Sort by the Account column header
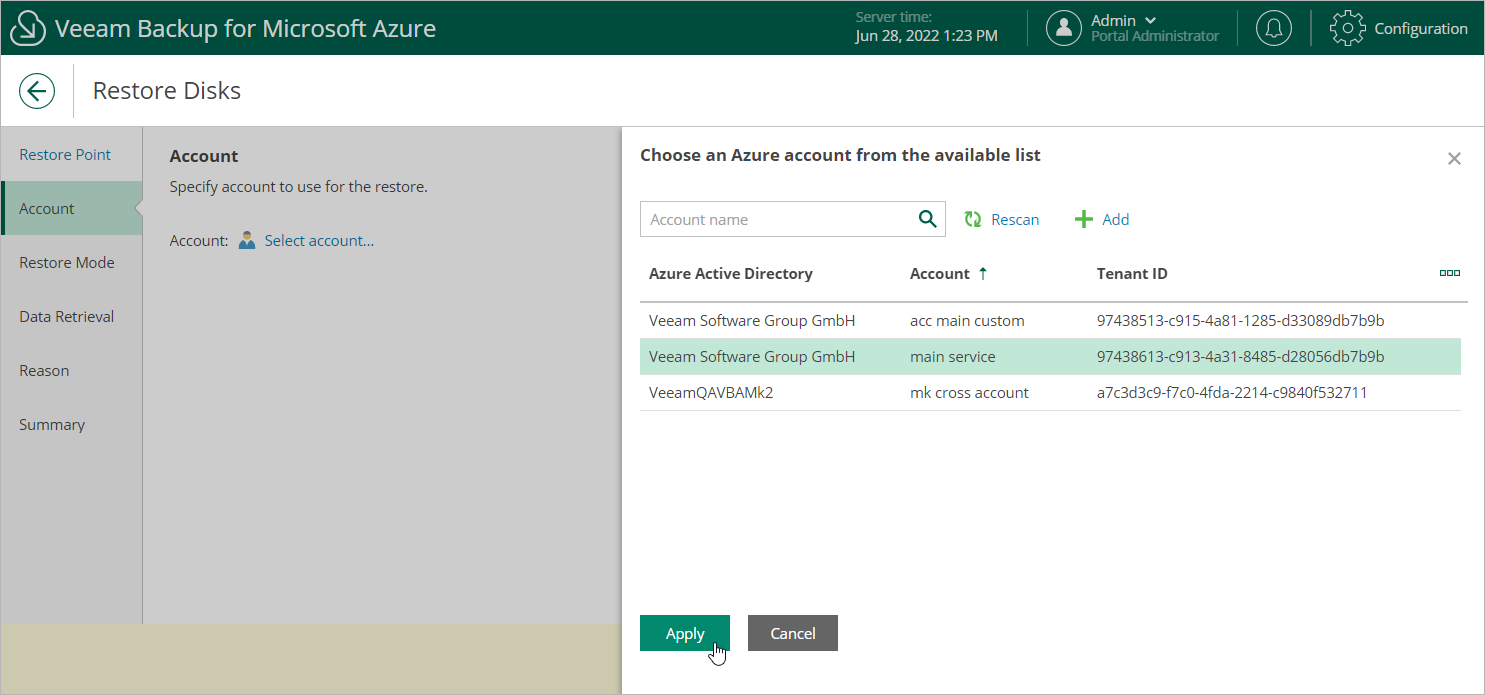Image resolution: width=1485 pixels, height=695 pixels. click(x=940, y=273)
